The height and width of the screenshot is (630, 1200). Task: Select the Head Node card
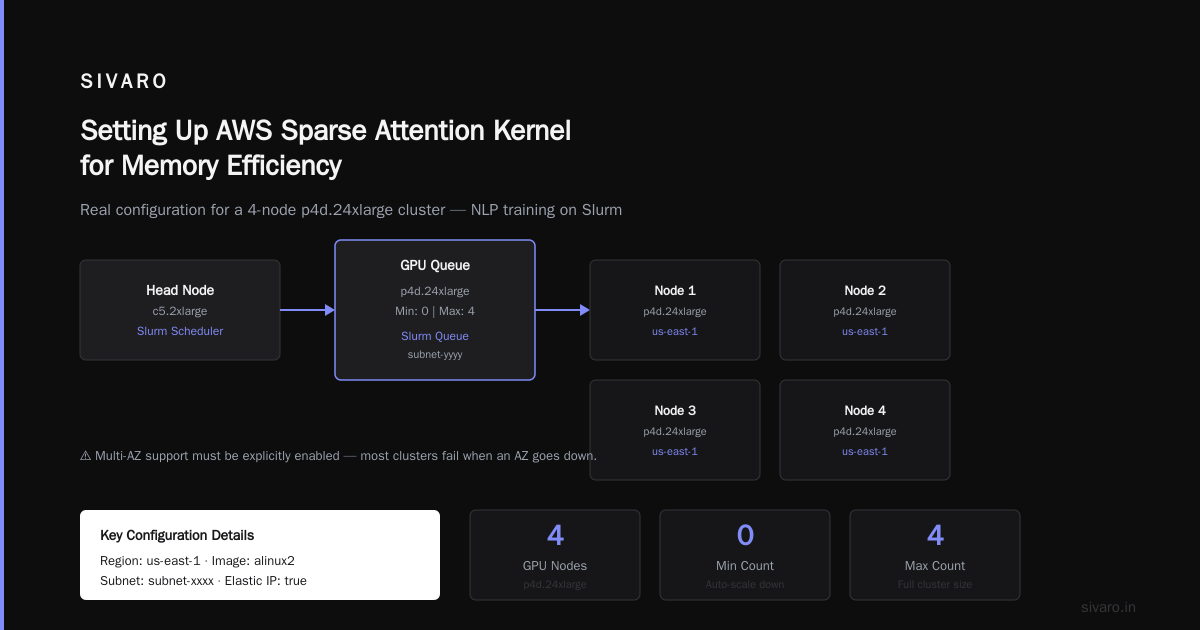pos(180,310)
